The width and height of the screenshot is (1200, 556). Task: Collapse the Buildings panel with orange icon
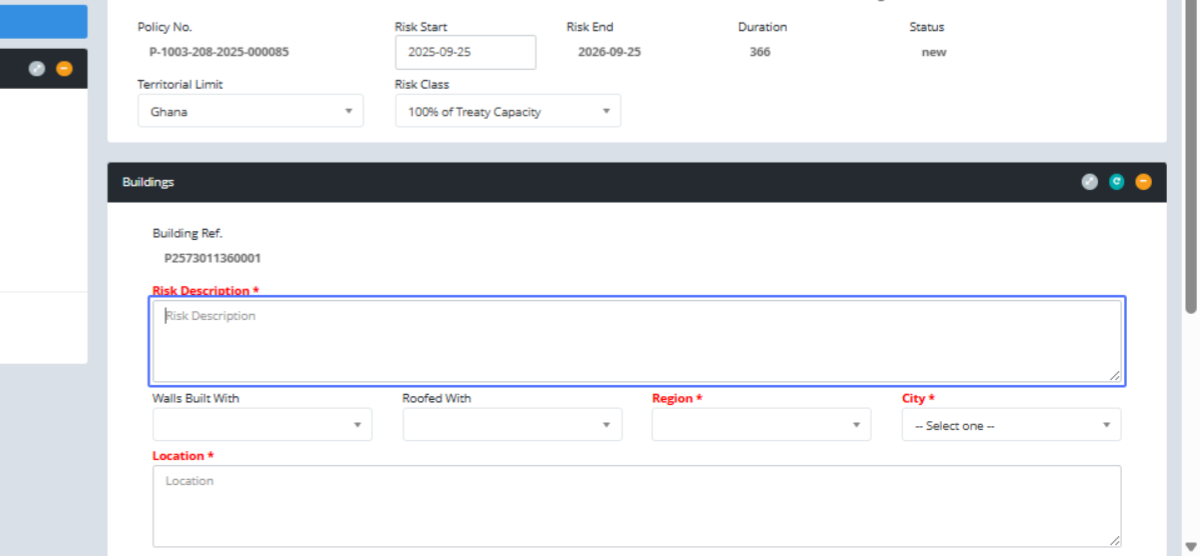pyautogui.click(x=1143, y=182)
